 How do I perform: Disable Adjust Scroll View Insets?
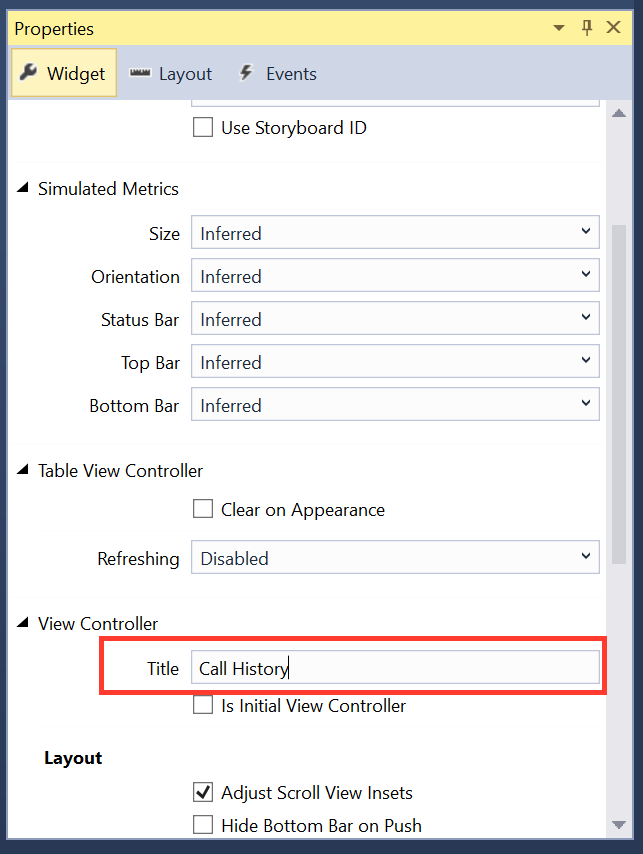[203, 792]
